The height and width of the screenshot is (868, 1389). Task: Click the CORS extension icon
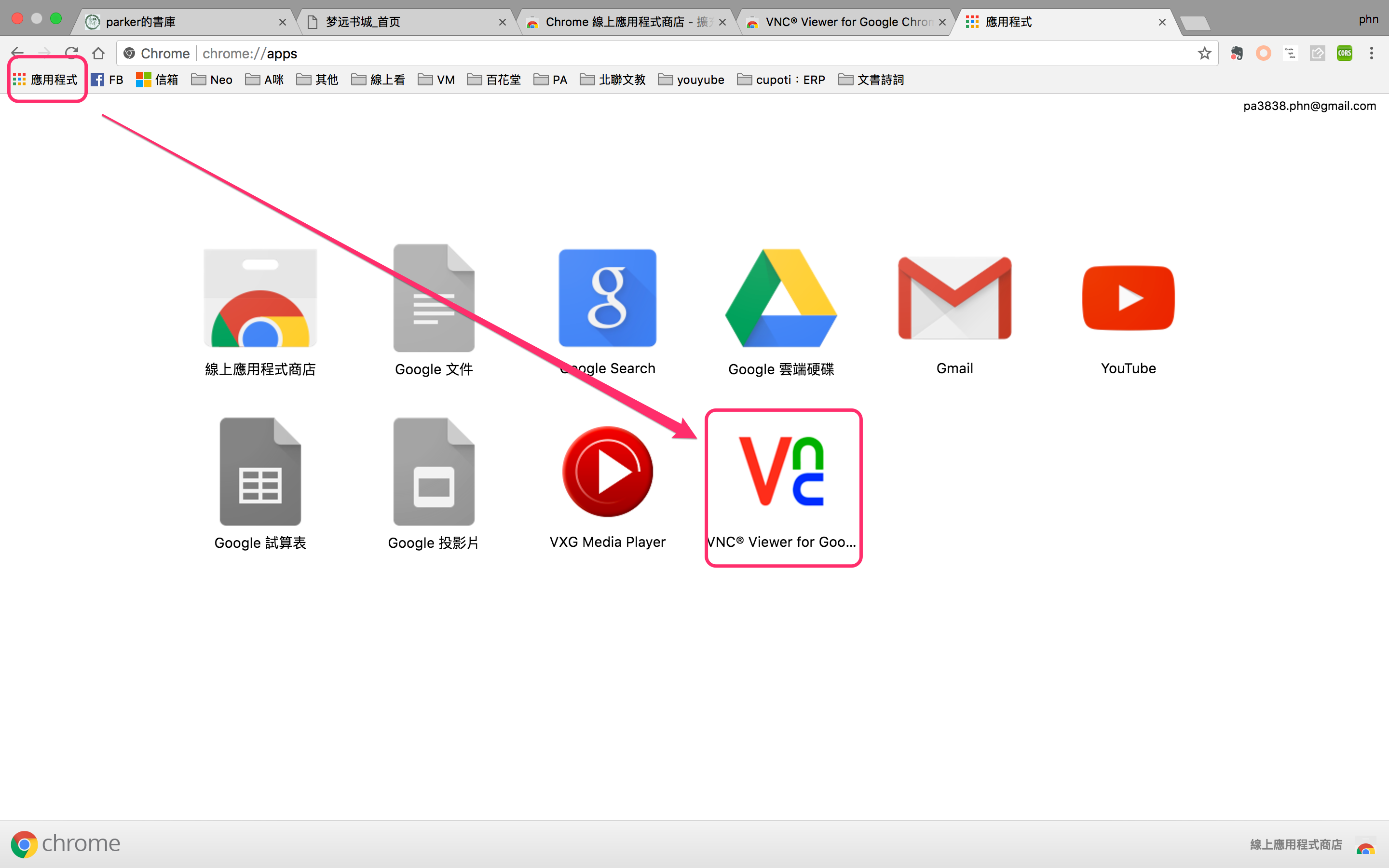pyautogui.click(x=1344, y=54)
